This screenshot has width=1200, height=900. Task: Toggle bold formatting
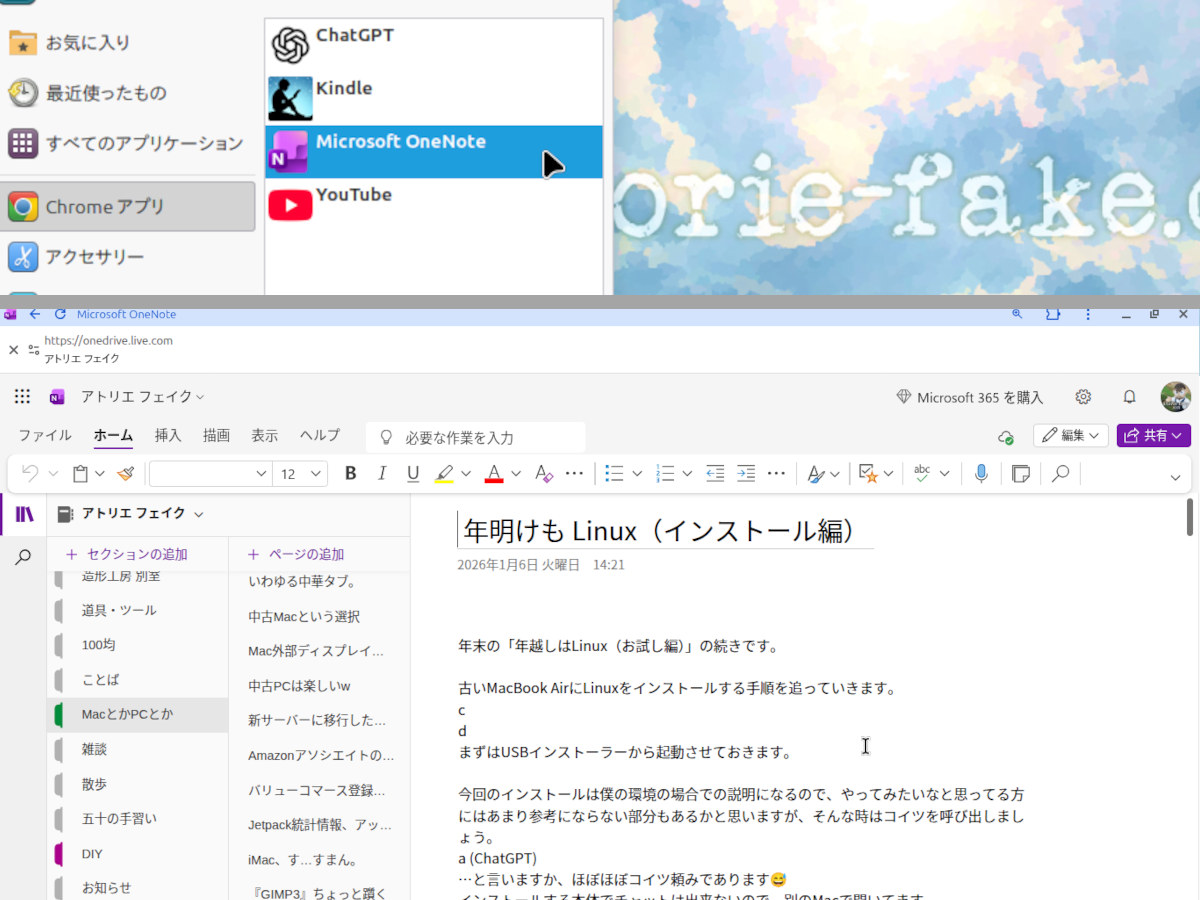tap(350, 473)
